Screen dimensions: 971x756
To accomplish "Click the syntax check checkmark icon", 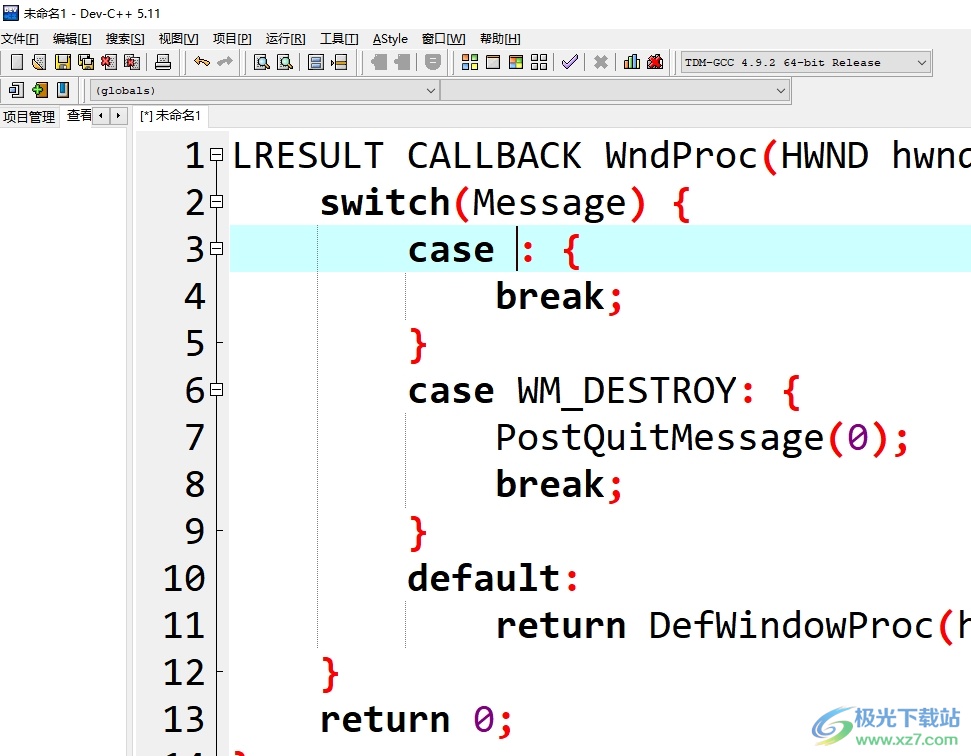I will [569, 63].
